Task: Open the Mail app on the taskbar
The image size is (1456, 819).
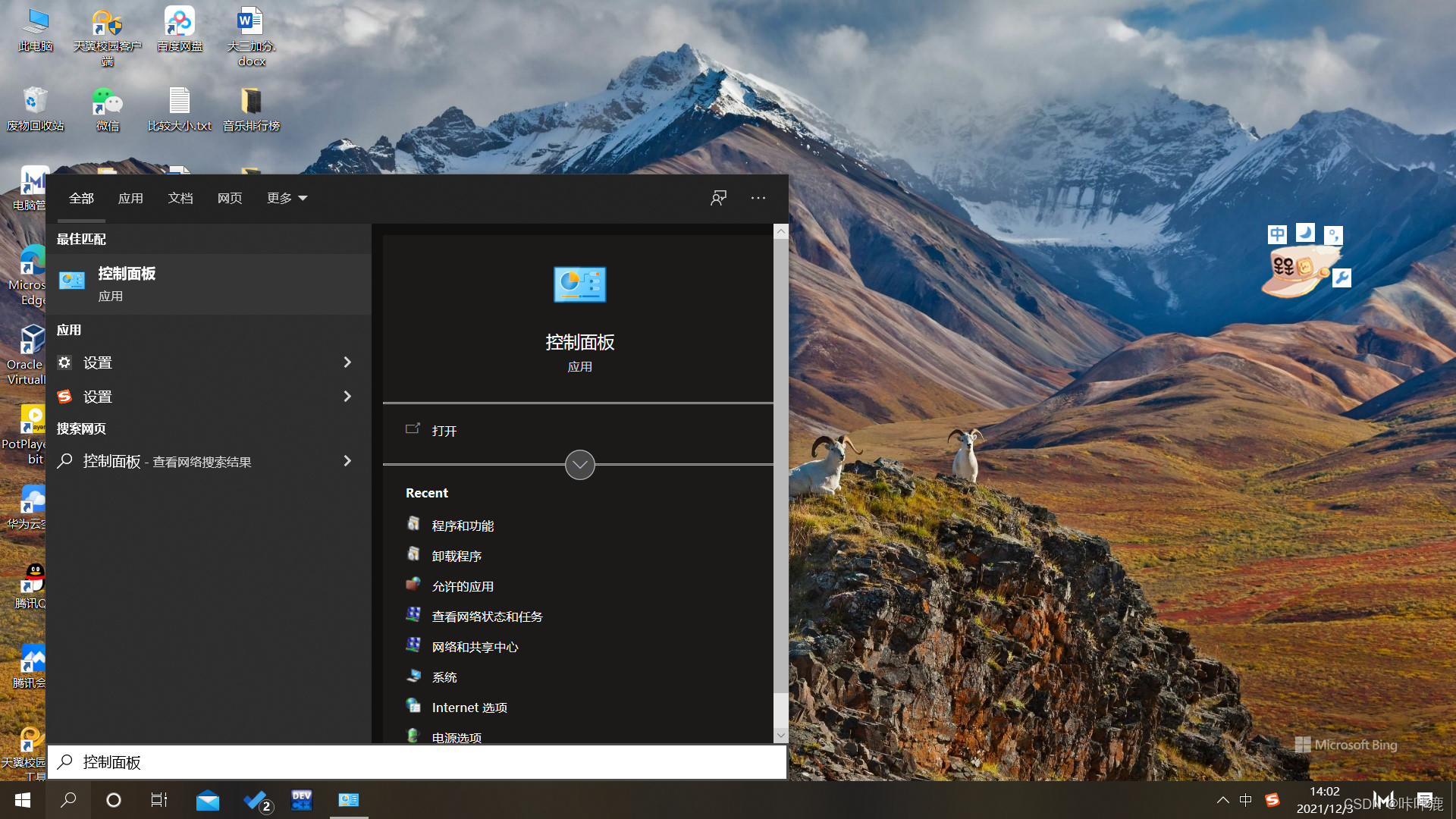Action: pyautogui.click(x=207, y=800)
